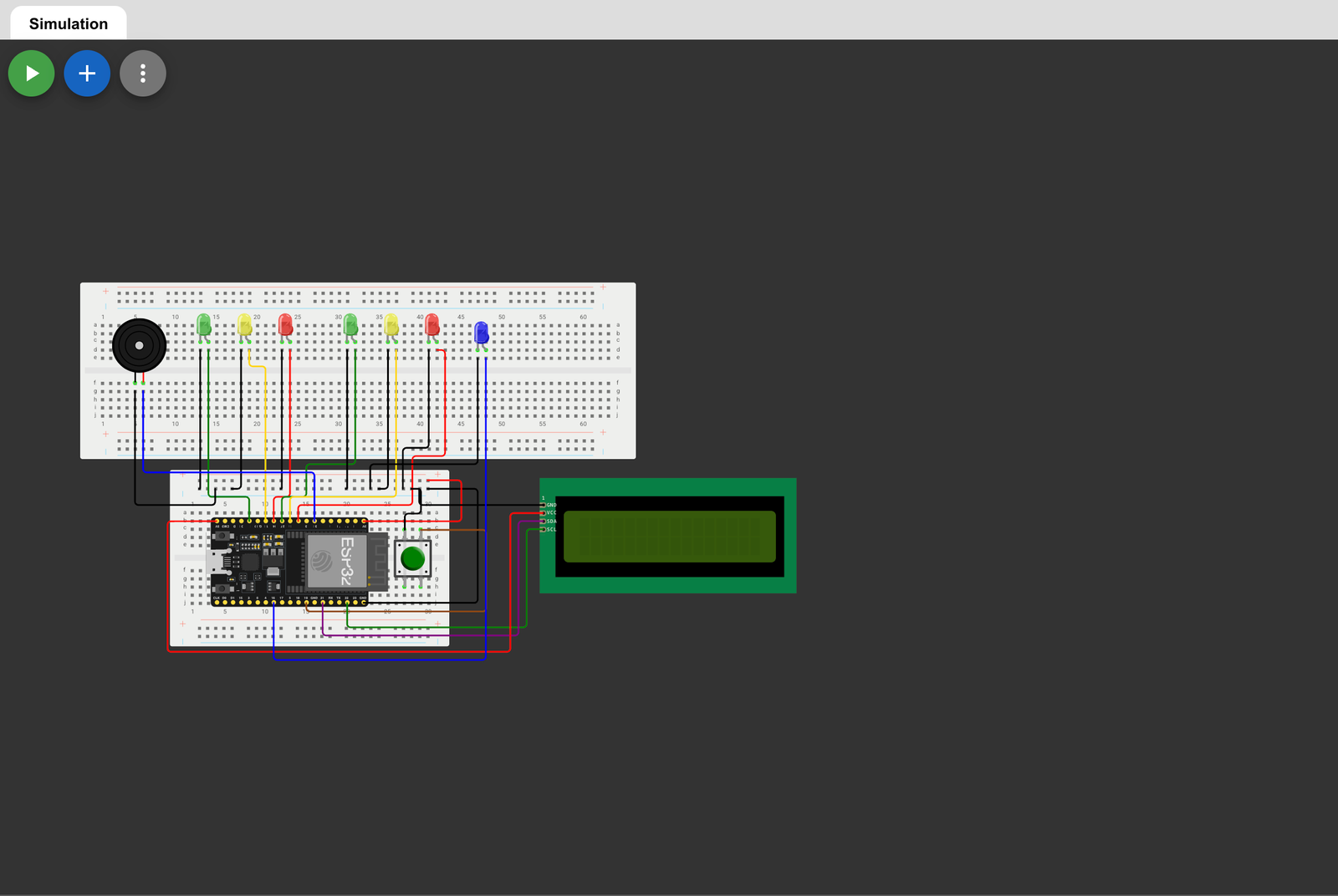Select the rightmost green LED
1338x896 pixels.
click(x=350, y=325)
